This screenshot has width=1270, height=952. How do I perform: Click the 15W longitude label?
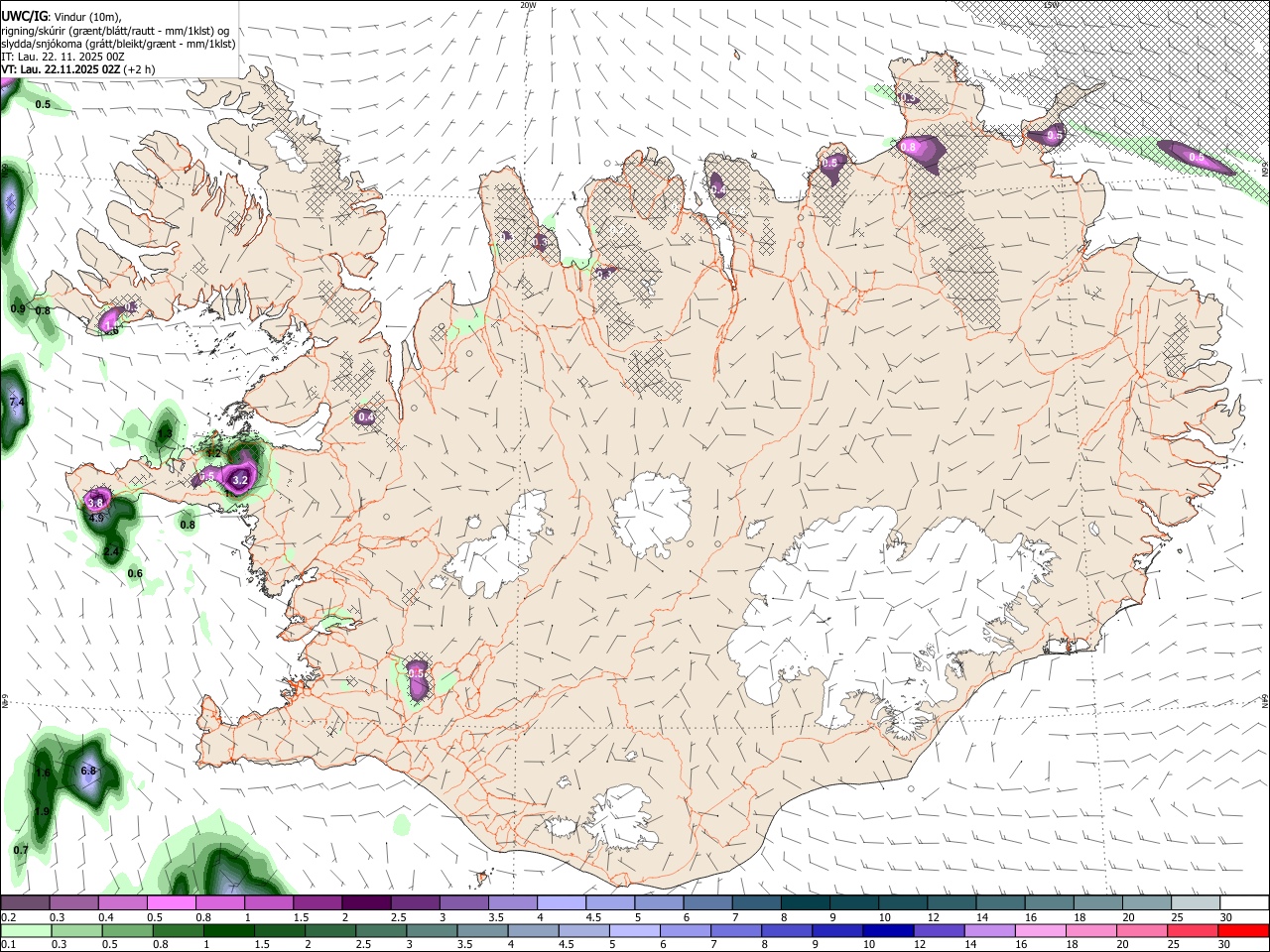pos(1052,5)
